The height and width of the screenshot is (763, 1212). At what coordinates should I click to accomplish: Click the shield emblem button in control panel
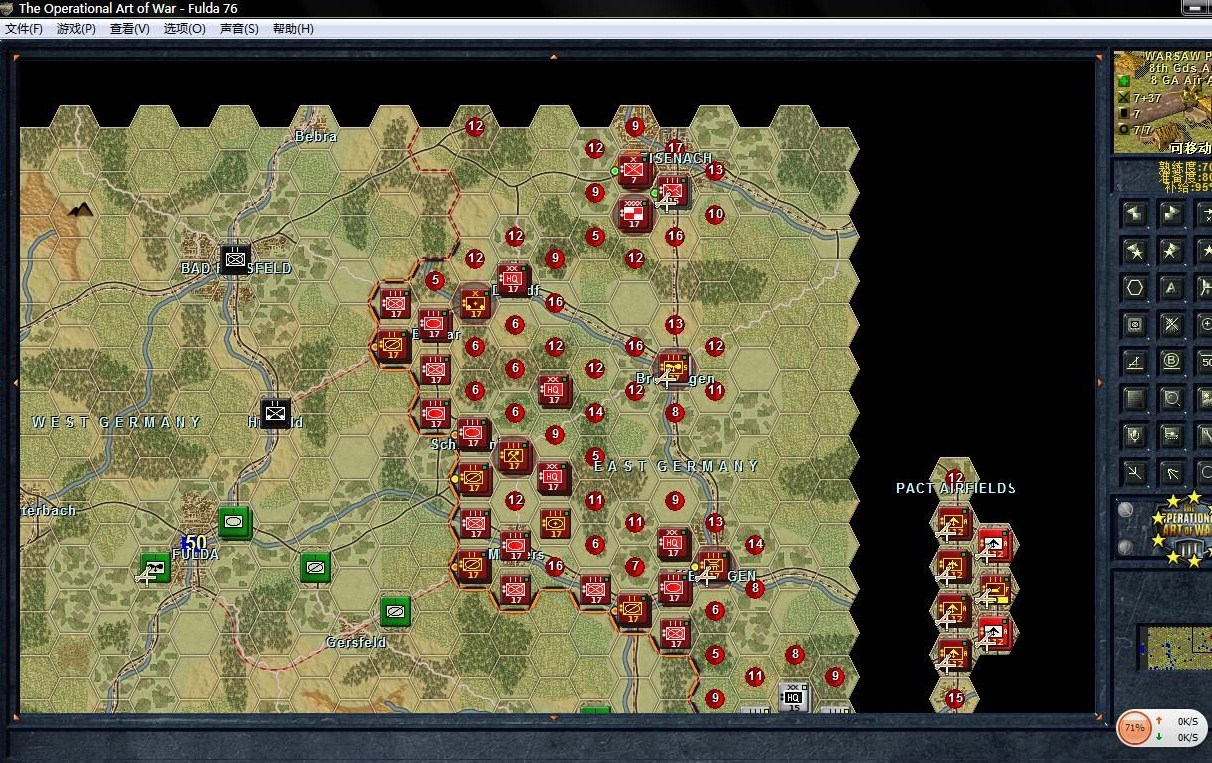(1135, 435)
